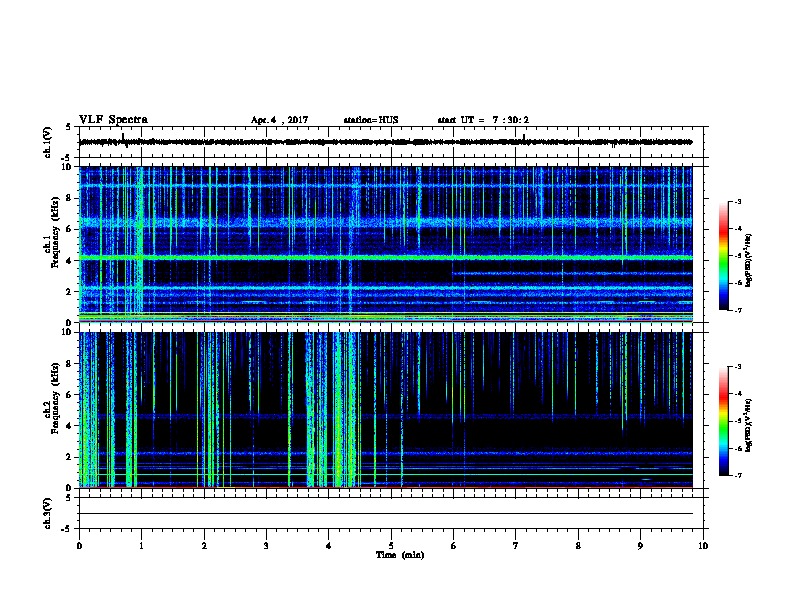Click the ch.1 spectrogram plot
Screen dimensions: 792x612
(x=386, y=244)
